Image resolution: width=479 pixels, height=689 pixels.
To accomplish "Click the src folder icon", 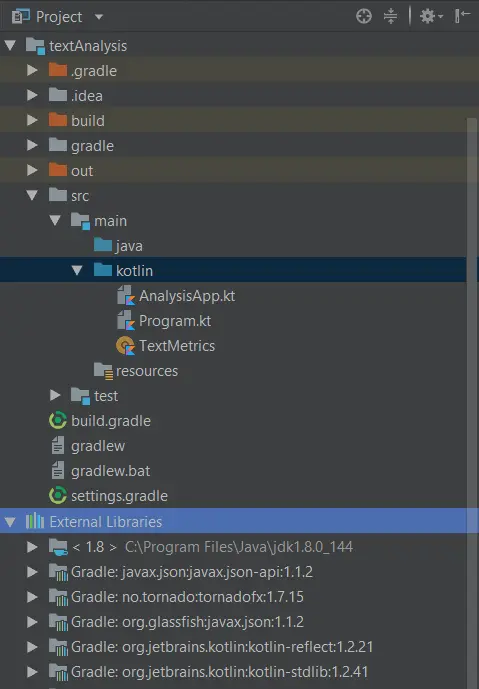I will (x=58, y=195).
